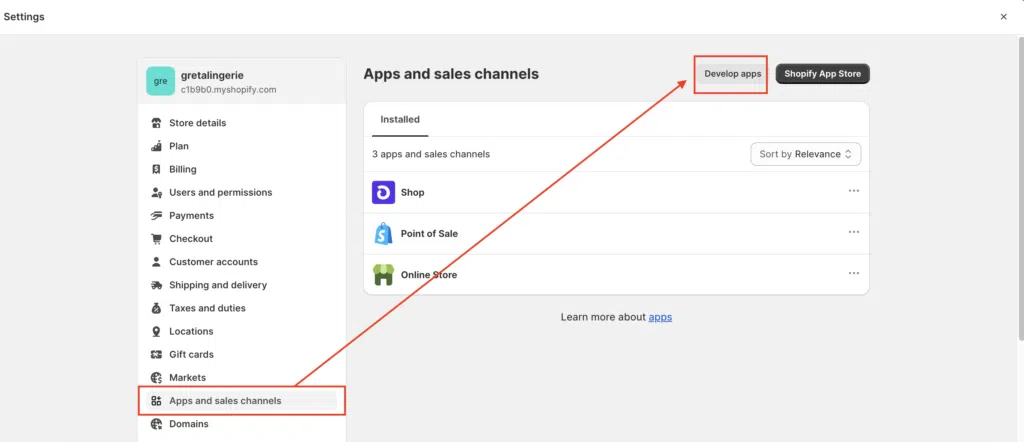This screenshot has width=1024, height=442.
Task: Open the more options menu for Shop
Action: coord(854,191)
